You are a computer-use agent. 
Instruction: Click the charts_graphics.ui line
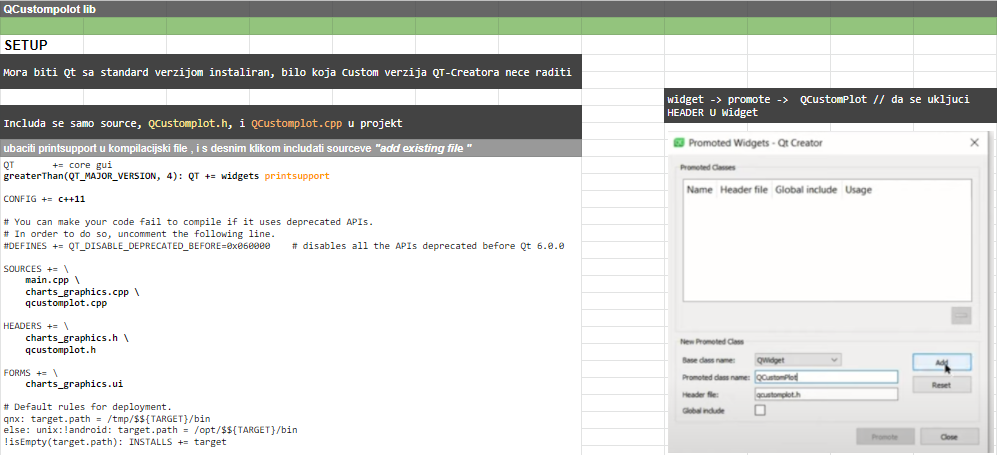(74, 384)
